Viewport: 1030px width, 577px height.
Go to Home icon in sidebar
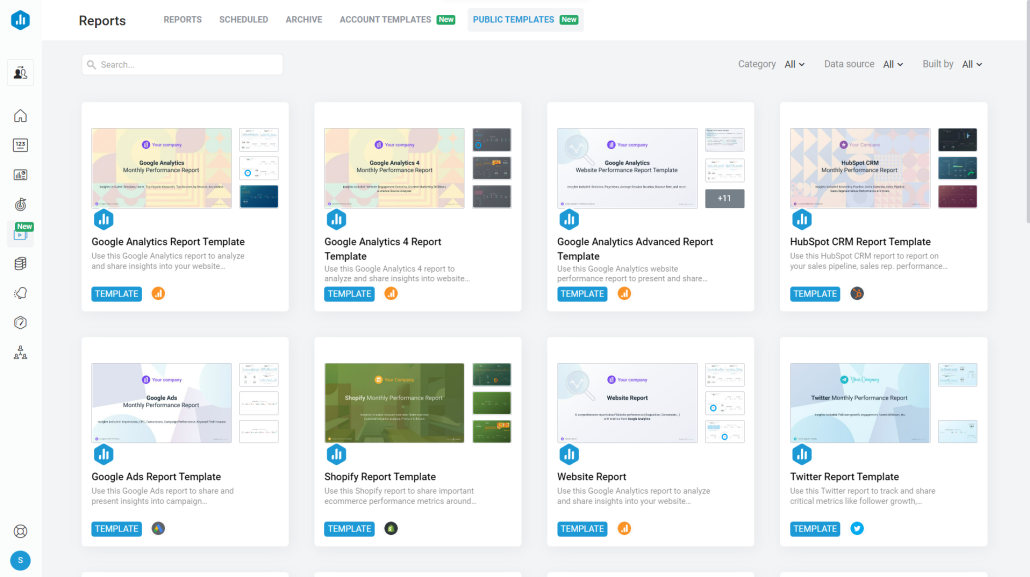click(x=20, y=116)
